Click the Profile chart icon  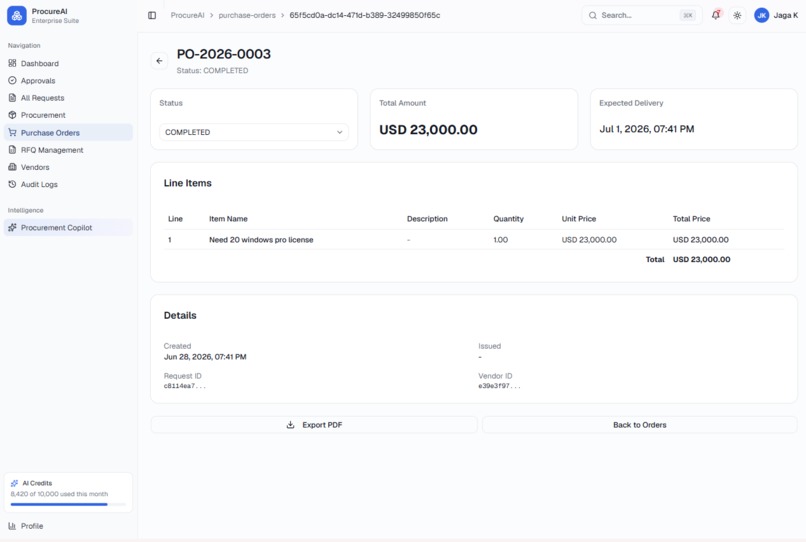click(12, 526)
